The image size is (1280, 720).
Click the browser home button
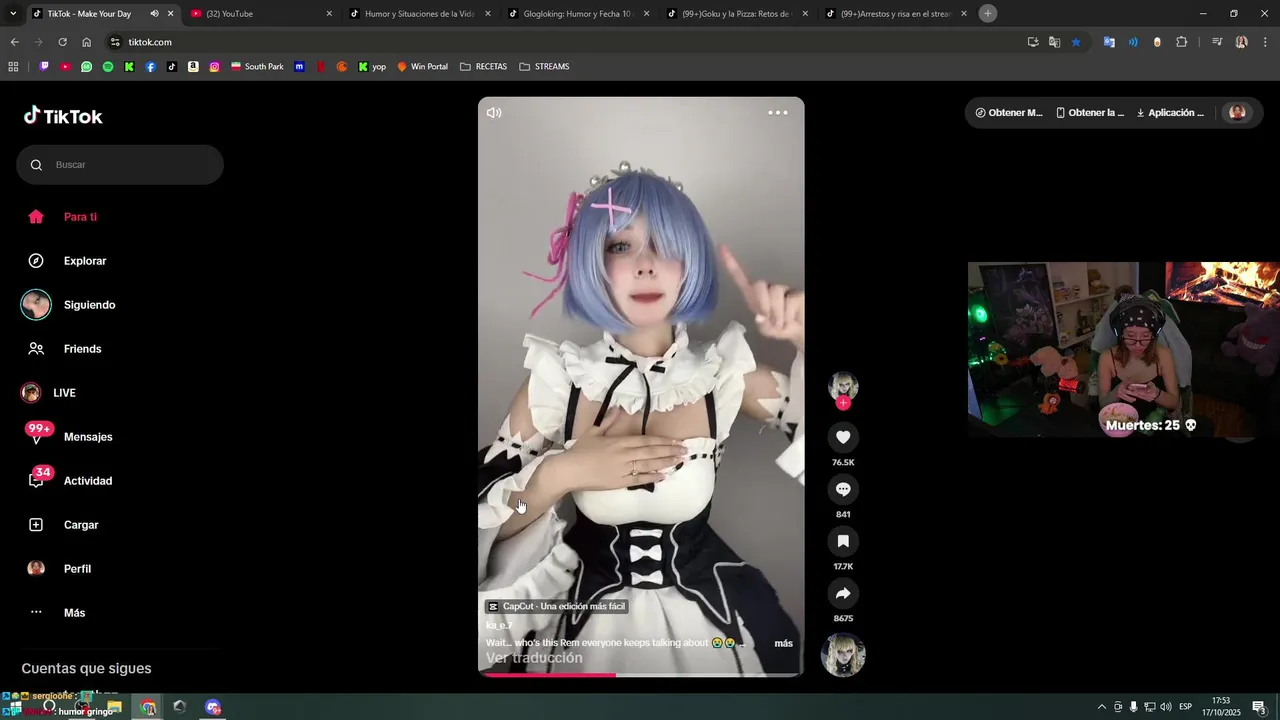(x=86, y=42)
